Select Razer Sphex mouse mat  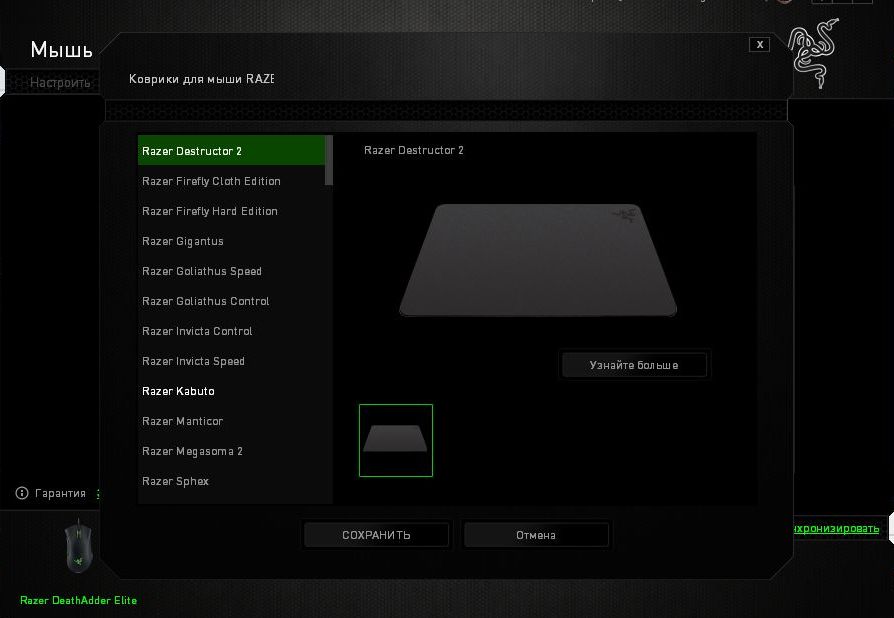(231, 481)
